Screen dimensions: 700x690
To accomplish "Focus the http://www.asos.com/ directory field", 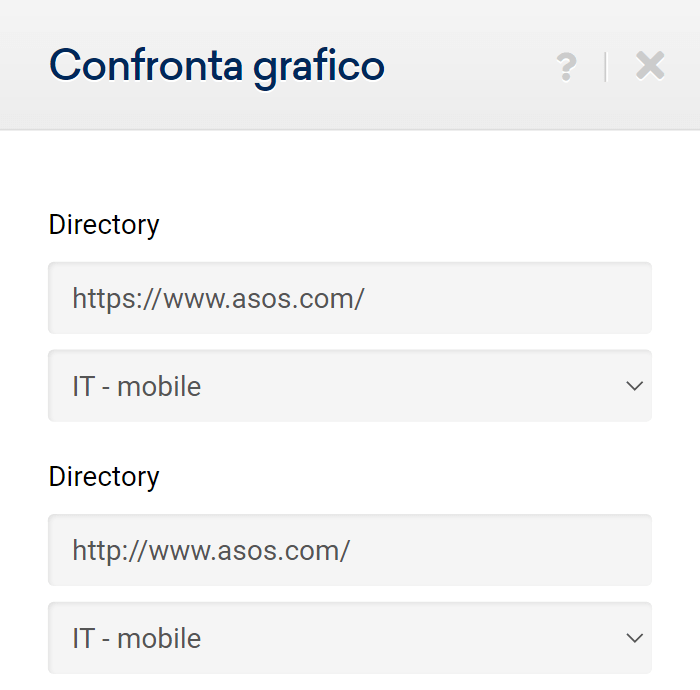I will 350,550.
